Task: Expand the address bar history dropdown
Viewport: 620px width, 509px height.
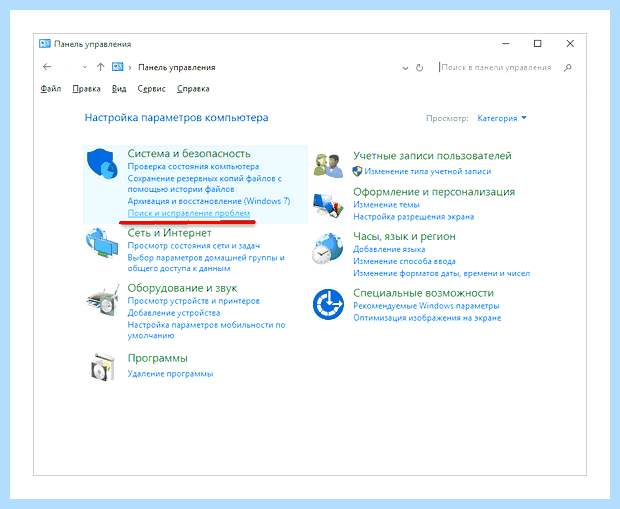Action: (x=405, y=68)
